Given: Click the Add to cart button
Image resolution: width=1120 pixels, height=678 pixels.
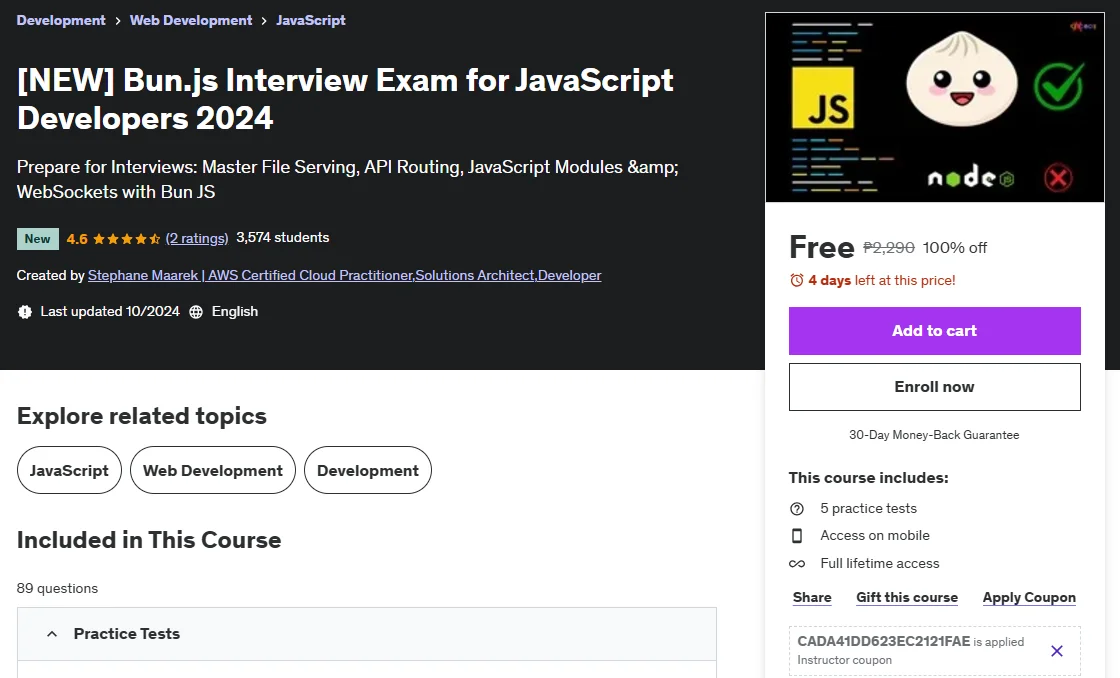Looking at the screenshot, I should (934, 331).
